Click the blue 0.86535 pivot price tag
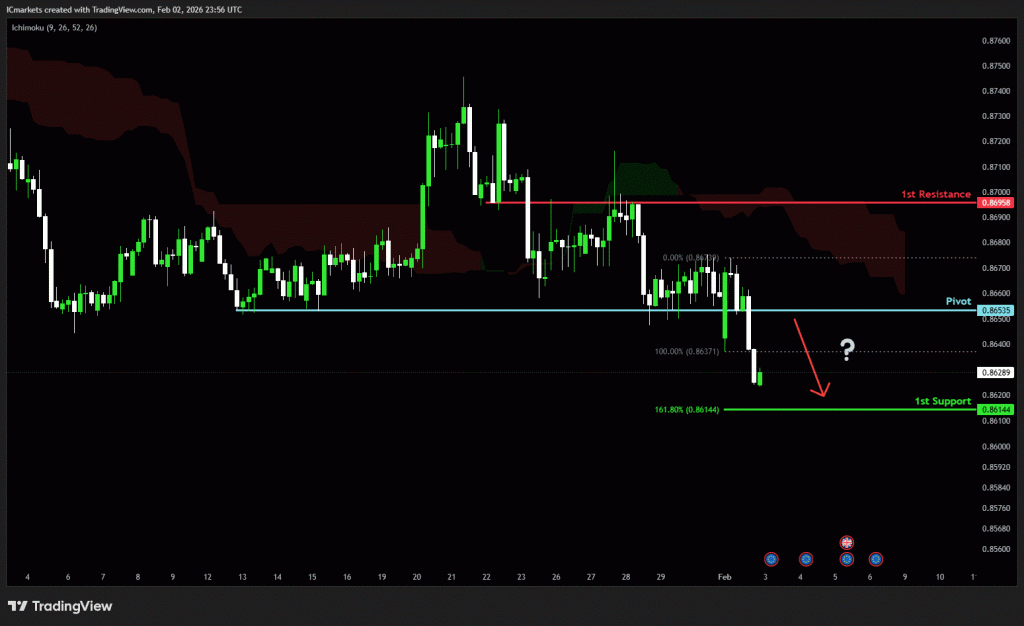Viewport: 1024px width, 626px height. [x=996, y=311]
